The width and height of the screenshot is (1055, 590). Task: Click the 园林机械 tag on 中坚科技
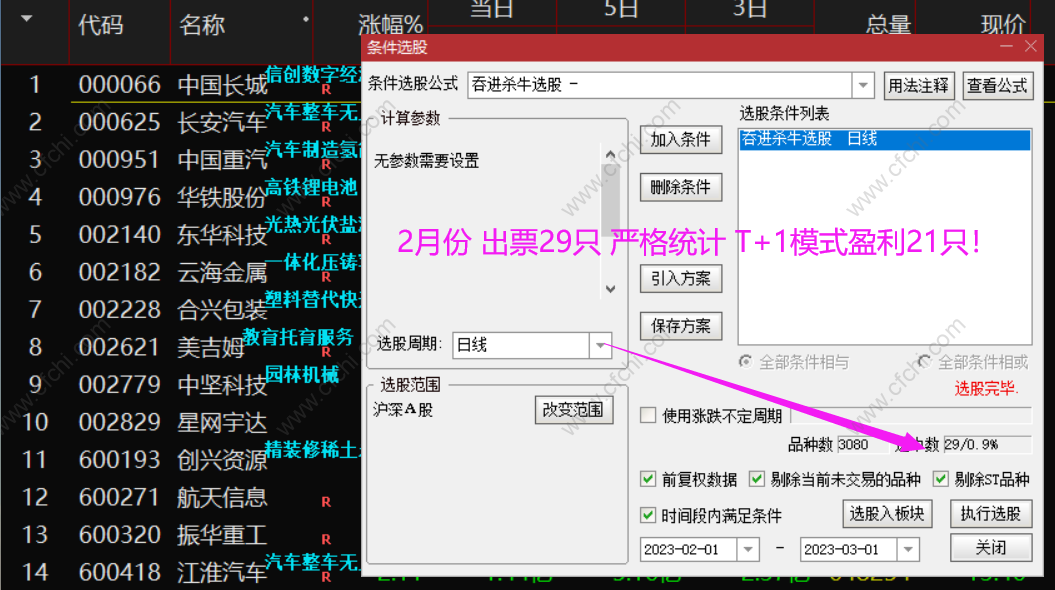[302, 375]
